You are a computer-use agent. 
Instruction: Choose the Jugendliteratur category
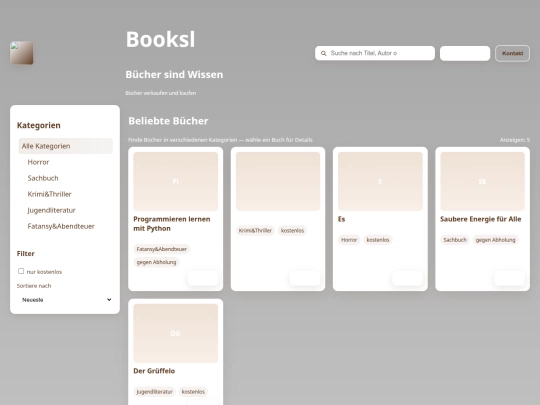click(x=51, y=210)
